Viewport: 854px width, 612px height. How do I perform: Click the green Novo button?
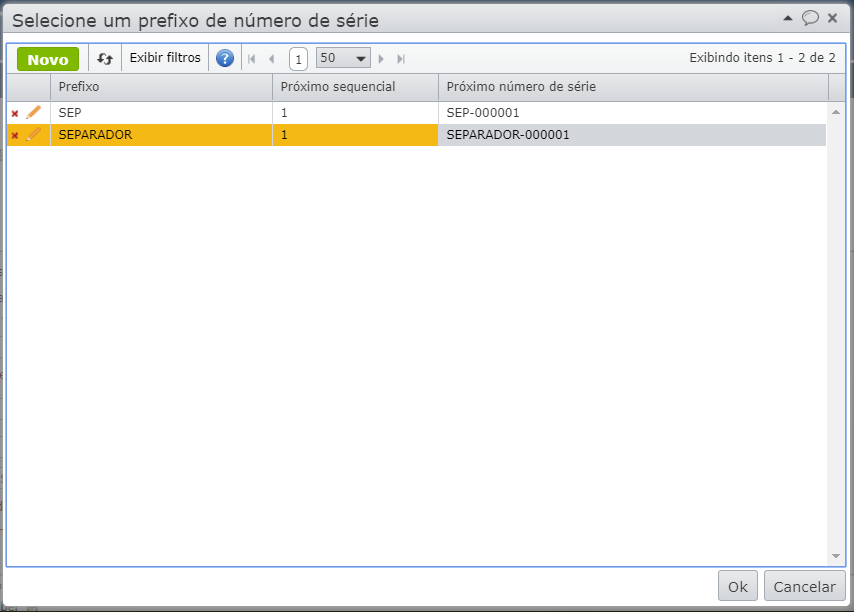48,59
